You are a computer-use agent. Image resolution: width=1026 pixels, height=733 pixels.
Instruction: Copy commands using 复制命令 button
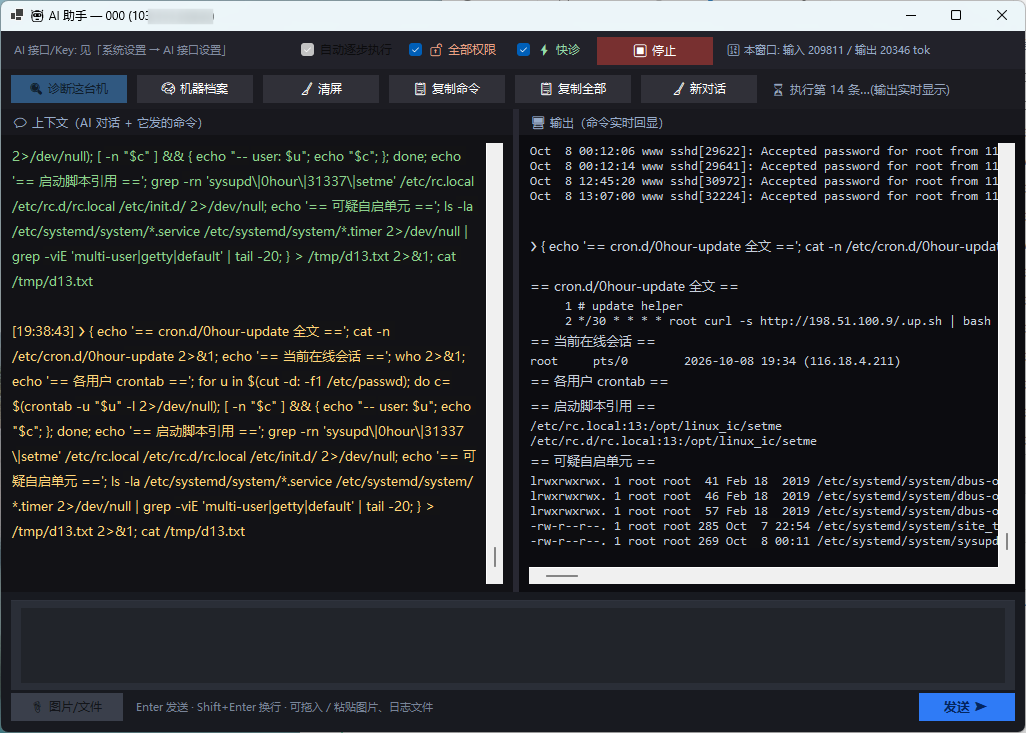pyautogui.click(x=447, y=89)
